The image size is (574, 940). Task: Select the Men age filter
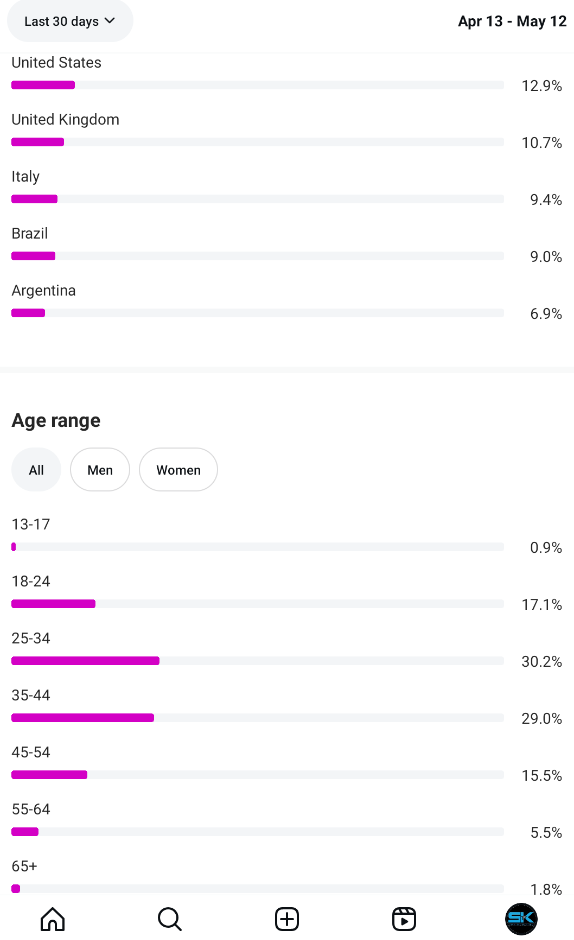point(100,470)
